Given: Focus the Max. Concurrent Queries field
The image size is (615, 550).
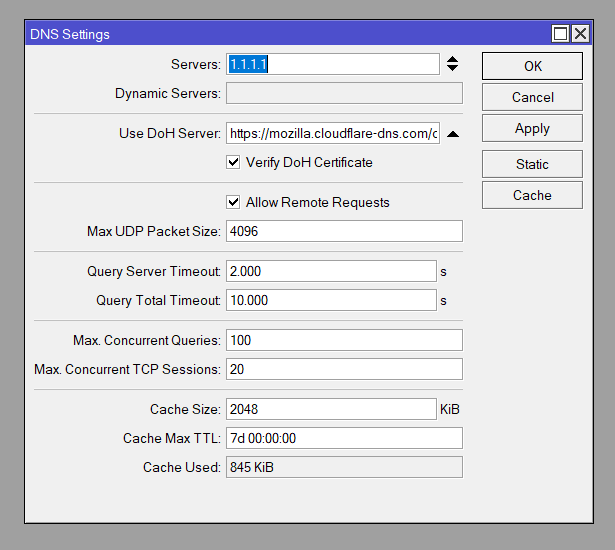Looking at the screenshot, I should (x=344, y=340).
